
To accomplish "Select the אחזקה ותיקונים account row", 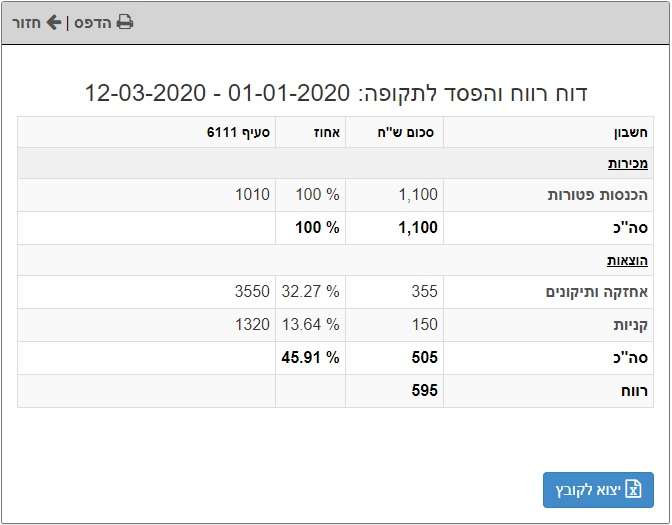I will (x=336, y=292).
